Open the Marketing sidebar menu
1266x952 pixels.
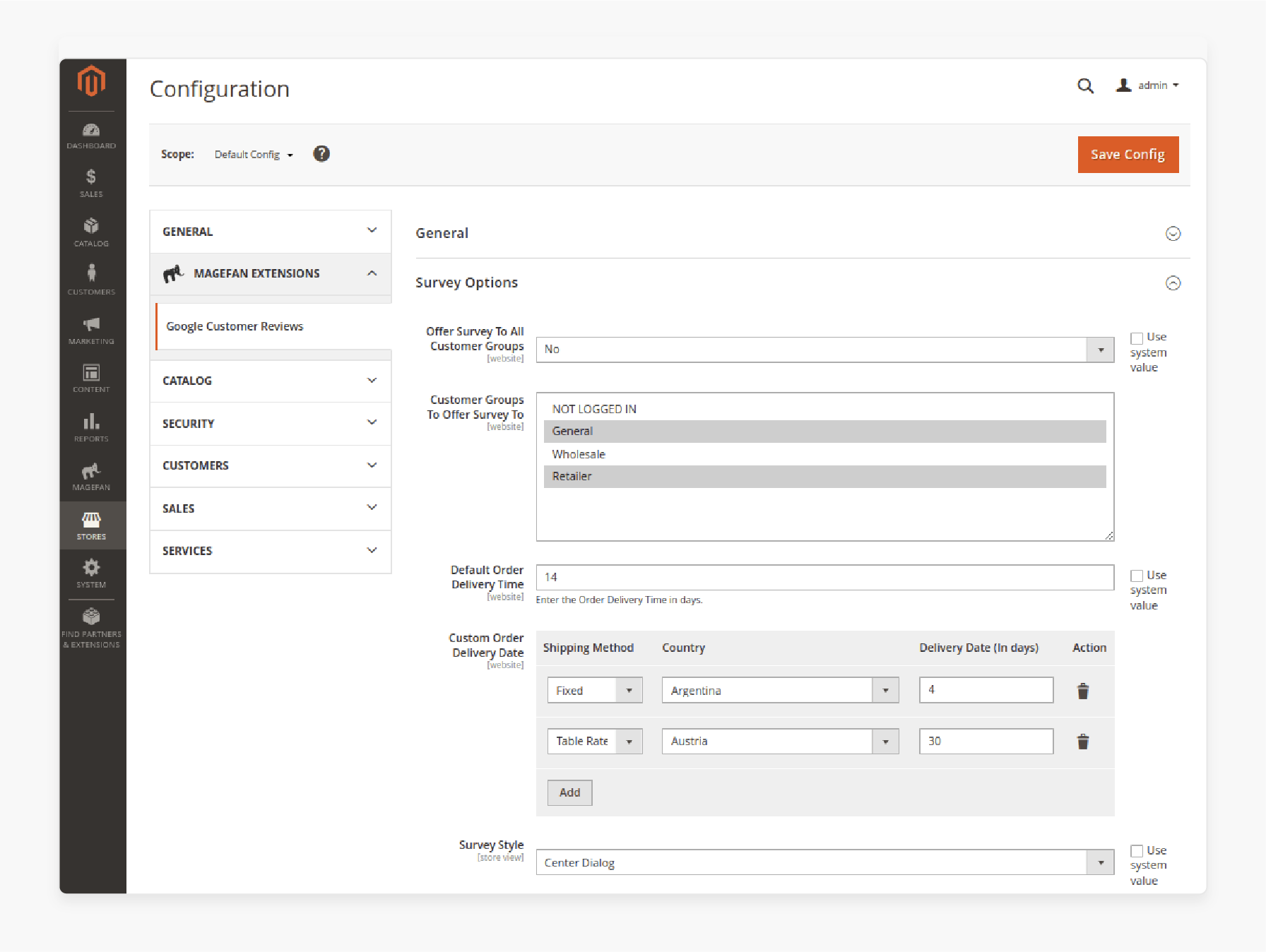91,330
